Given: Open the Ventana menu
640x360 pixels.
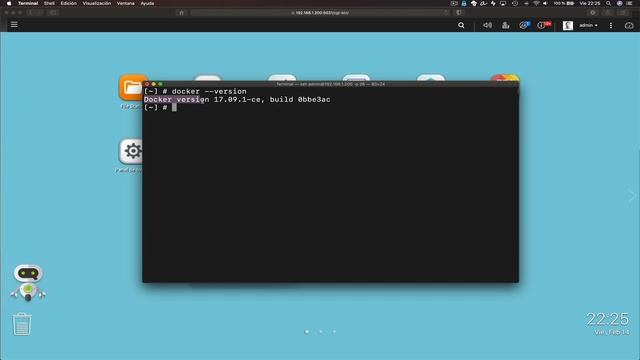Looking at the screenshot, I should click(126, 3).
